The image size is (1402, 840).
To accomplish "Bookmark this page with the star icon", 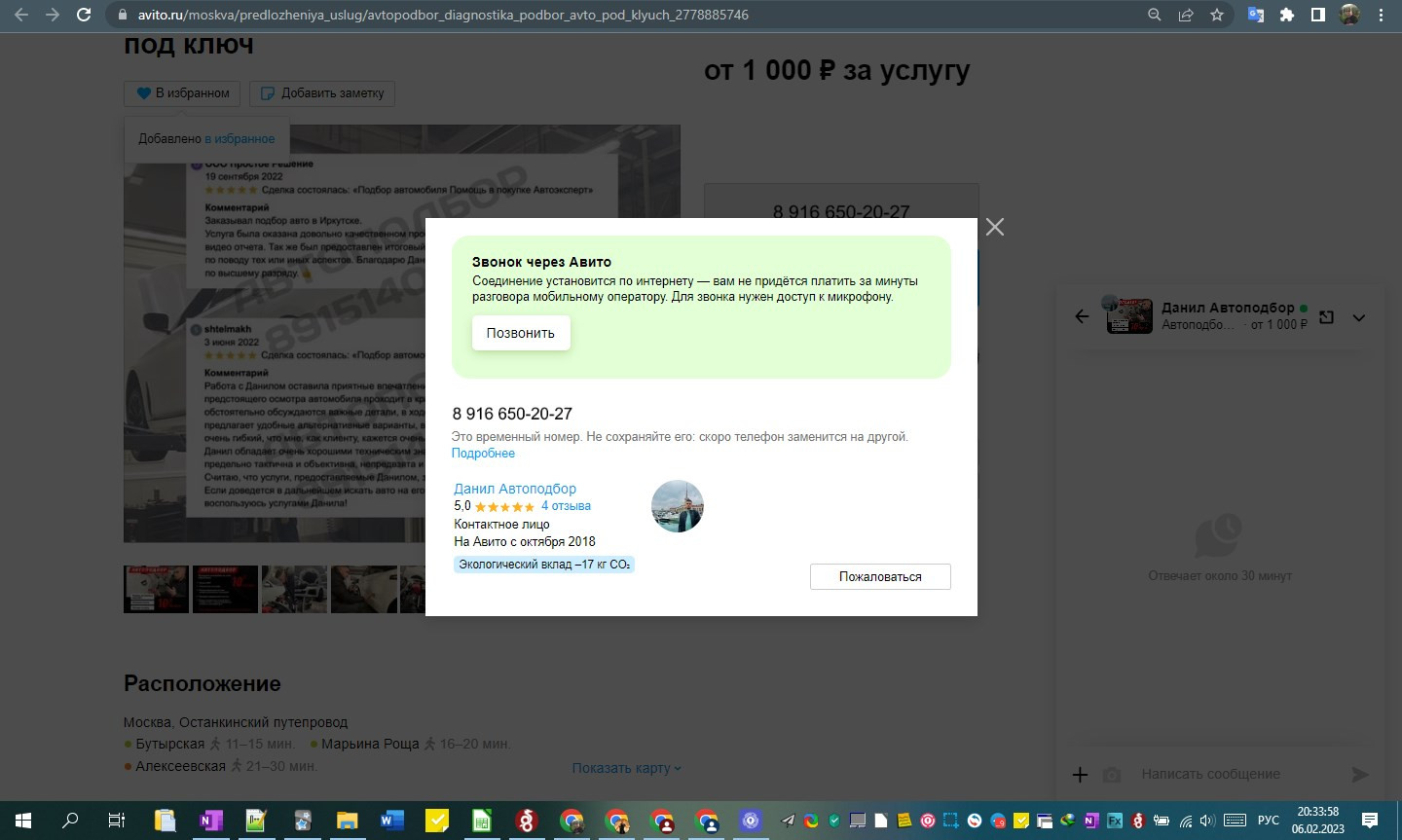I will tap(1217, 15).
